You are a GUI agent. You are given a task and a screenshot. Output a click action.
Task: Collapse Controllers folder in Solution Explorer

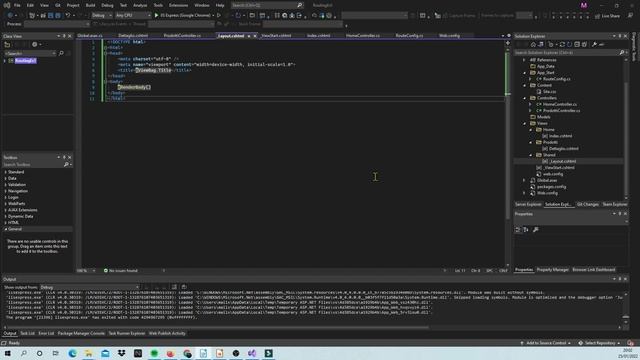click(x=524, y=98)
